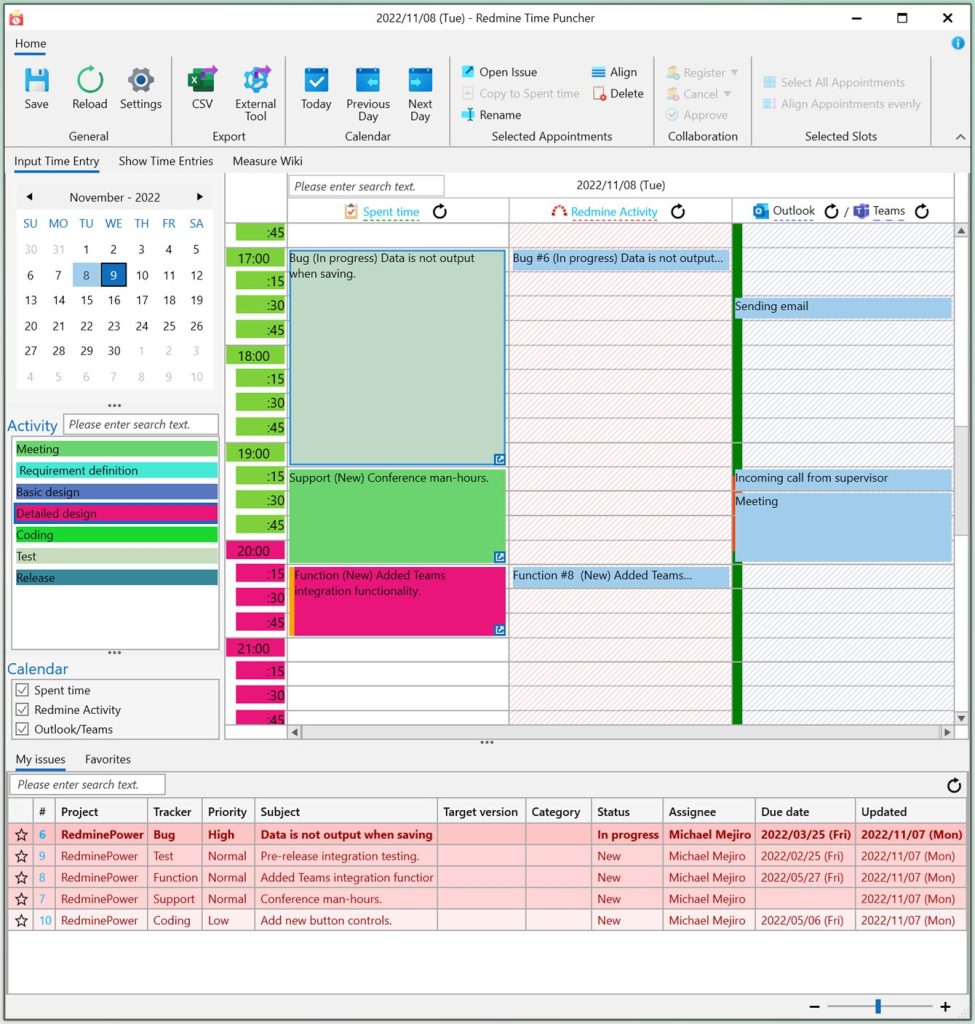Align the selected appointments
This screenshot has height=1024, width=975.
pyautogui.click(x=614, y=72)
